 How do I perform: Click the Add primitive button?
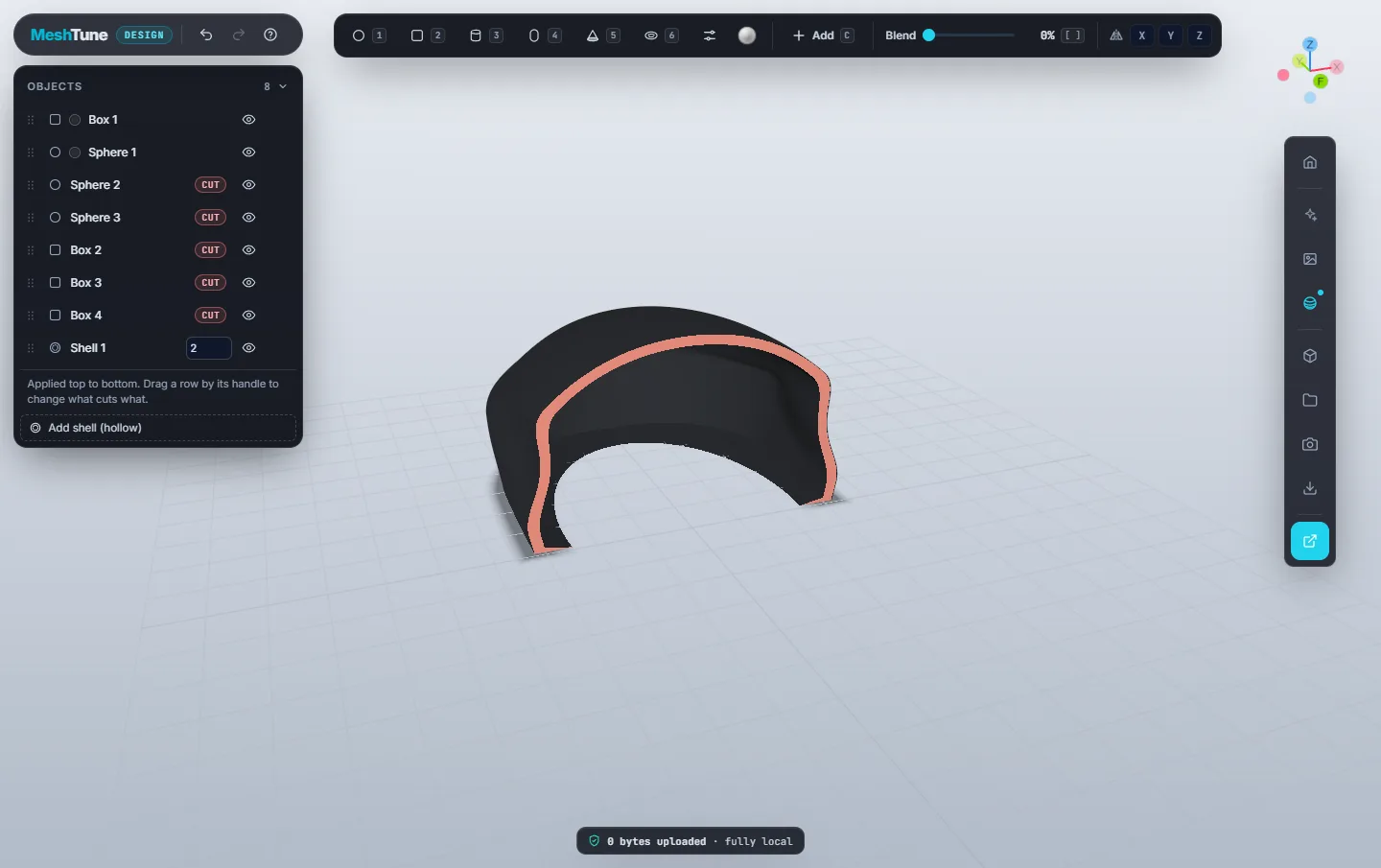[823, 35]
